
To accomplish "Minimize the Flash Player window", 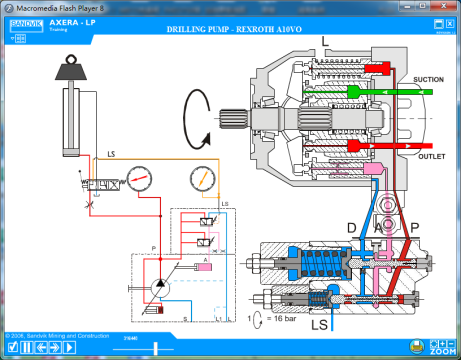I will click(407, 6).
